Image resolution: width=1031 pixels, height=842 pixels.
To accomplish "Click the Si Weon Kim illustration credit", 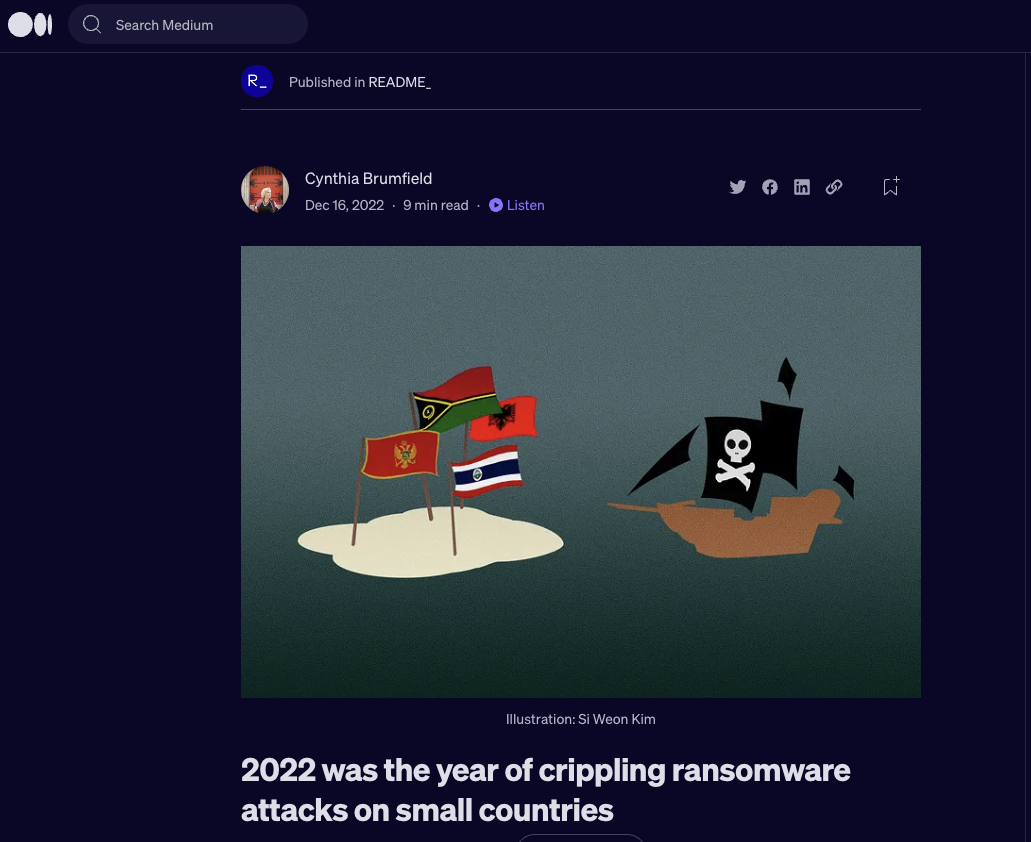I will 580,718.
